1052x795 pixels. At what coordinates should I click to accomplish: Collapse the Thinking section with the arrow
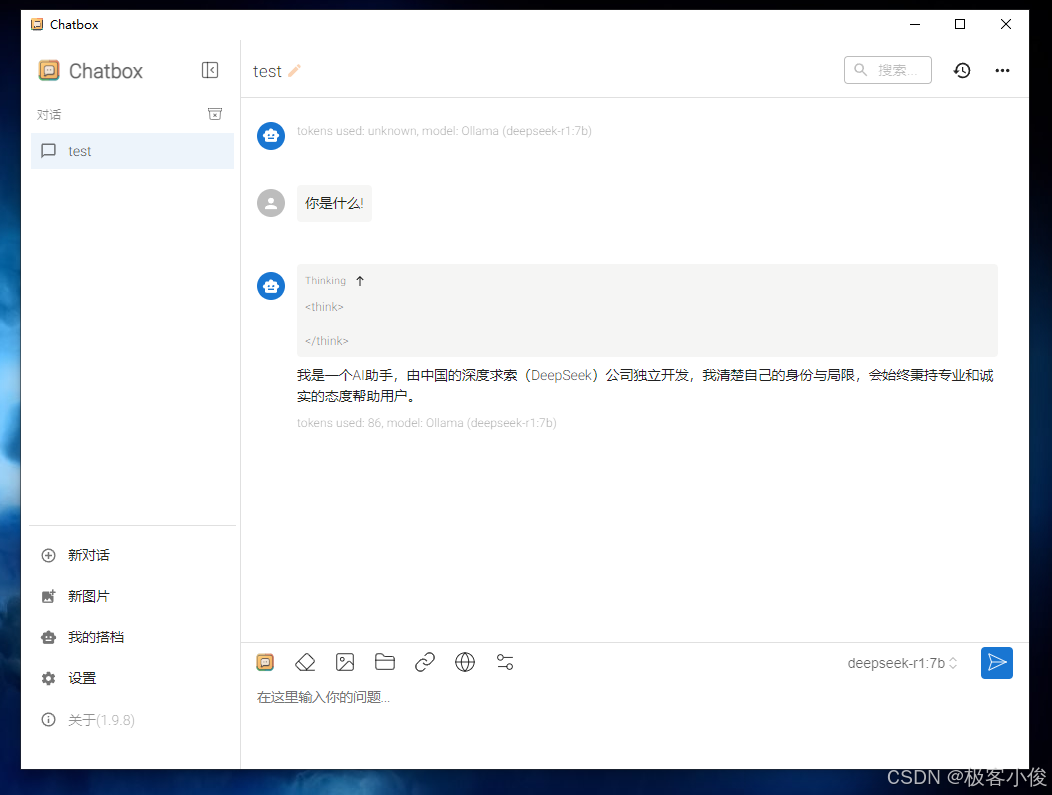point(360,281)
